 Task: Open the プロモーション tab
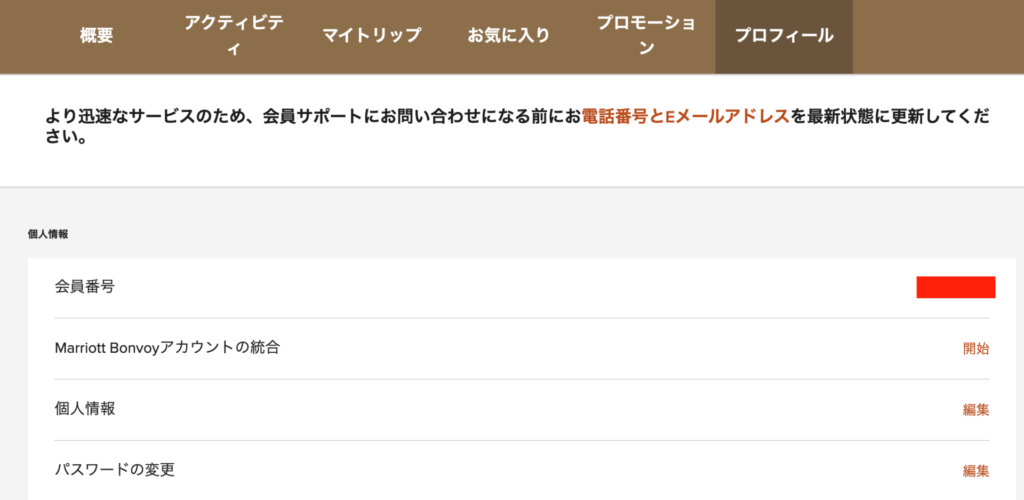click(x=646, y=36)
